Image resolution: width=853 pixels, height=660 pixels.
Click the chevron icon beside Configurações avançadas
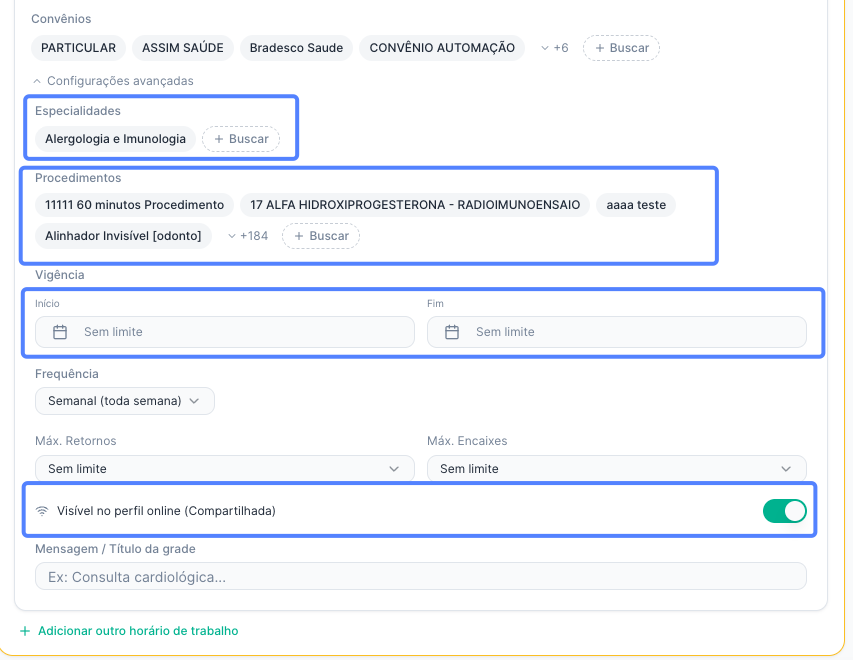[37, 81]
